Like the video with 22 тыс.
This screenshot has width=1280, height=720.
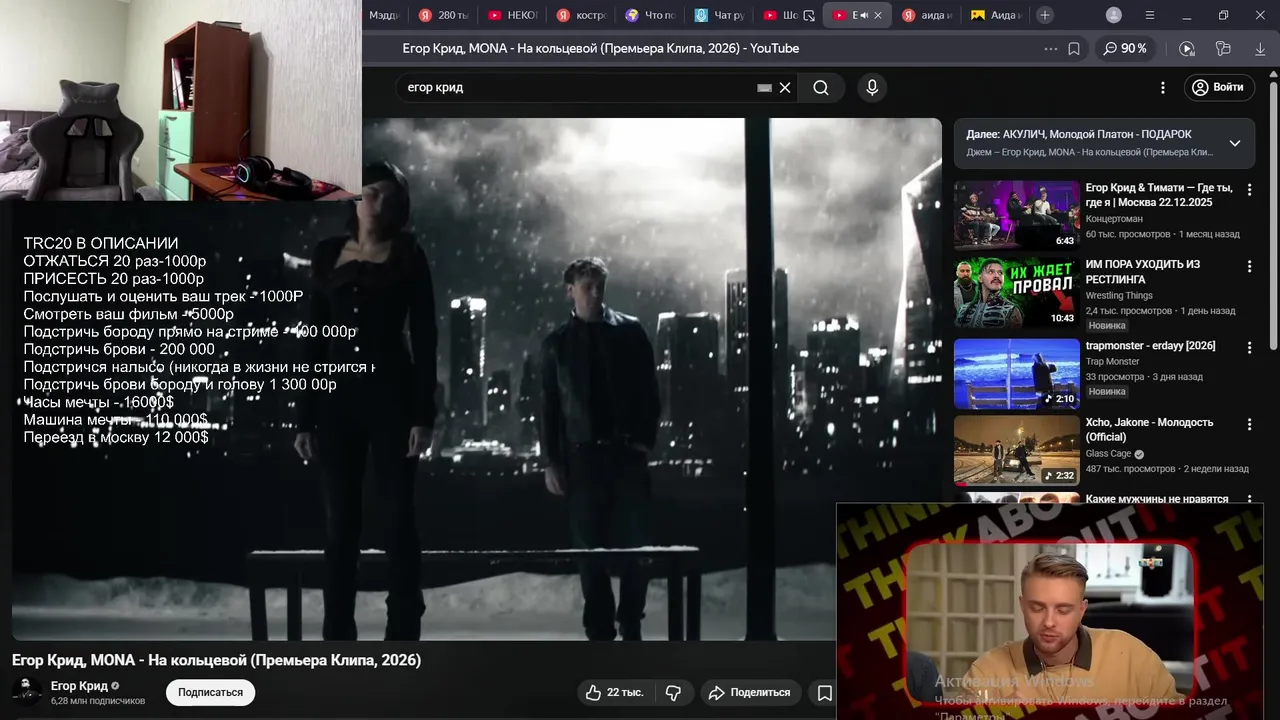point(615,692)
